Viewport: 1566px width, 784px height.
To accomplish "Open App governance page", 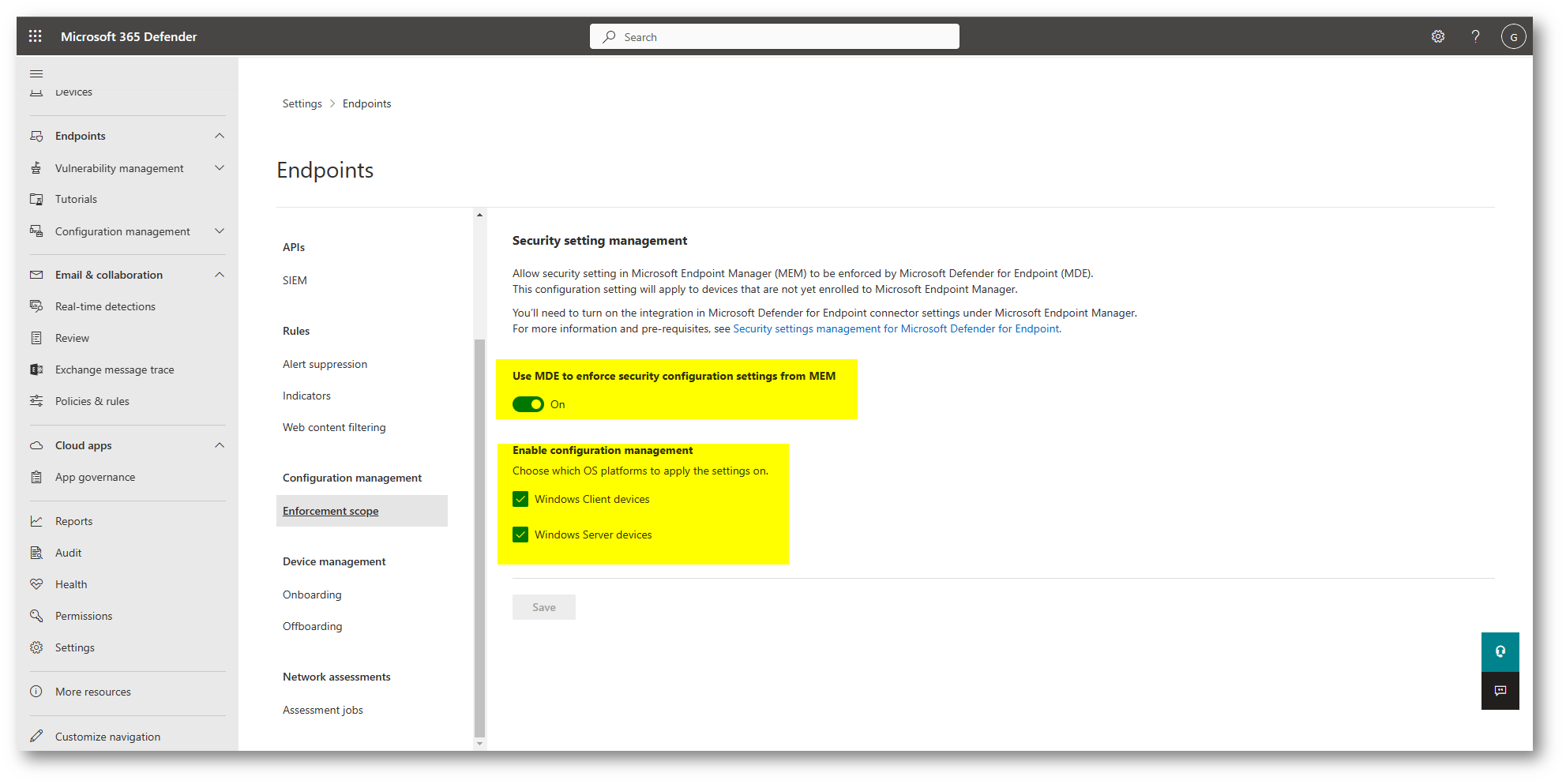I will pyautogui.click(x=95, y=477).
